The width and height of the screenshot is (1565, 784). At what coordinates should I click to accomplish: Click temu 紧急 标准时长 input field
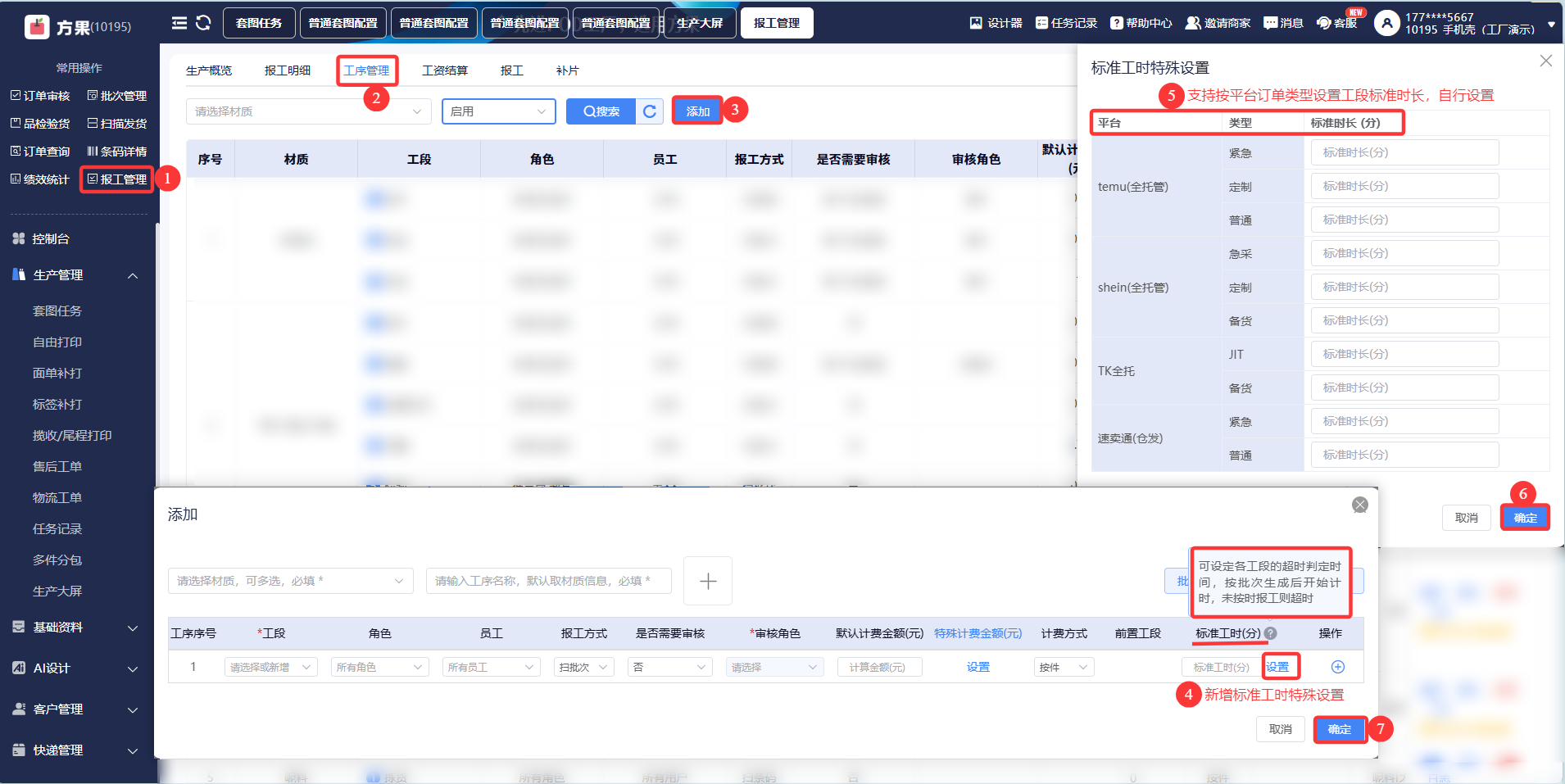[x=1404, y=152]
